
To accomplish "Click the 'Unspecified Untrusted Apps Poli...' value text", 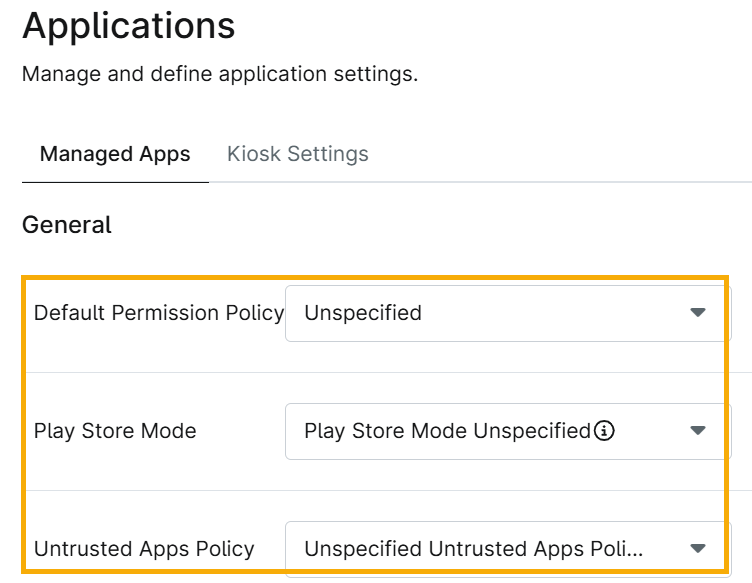I will [x=473, y=548].
